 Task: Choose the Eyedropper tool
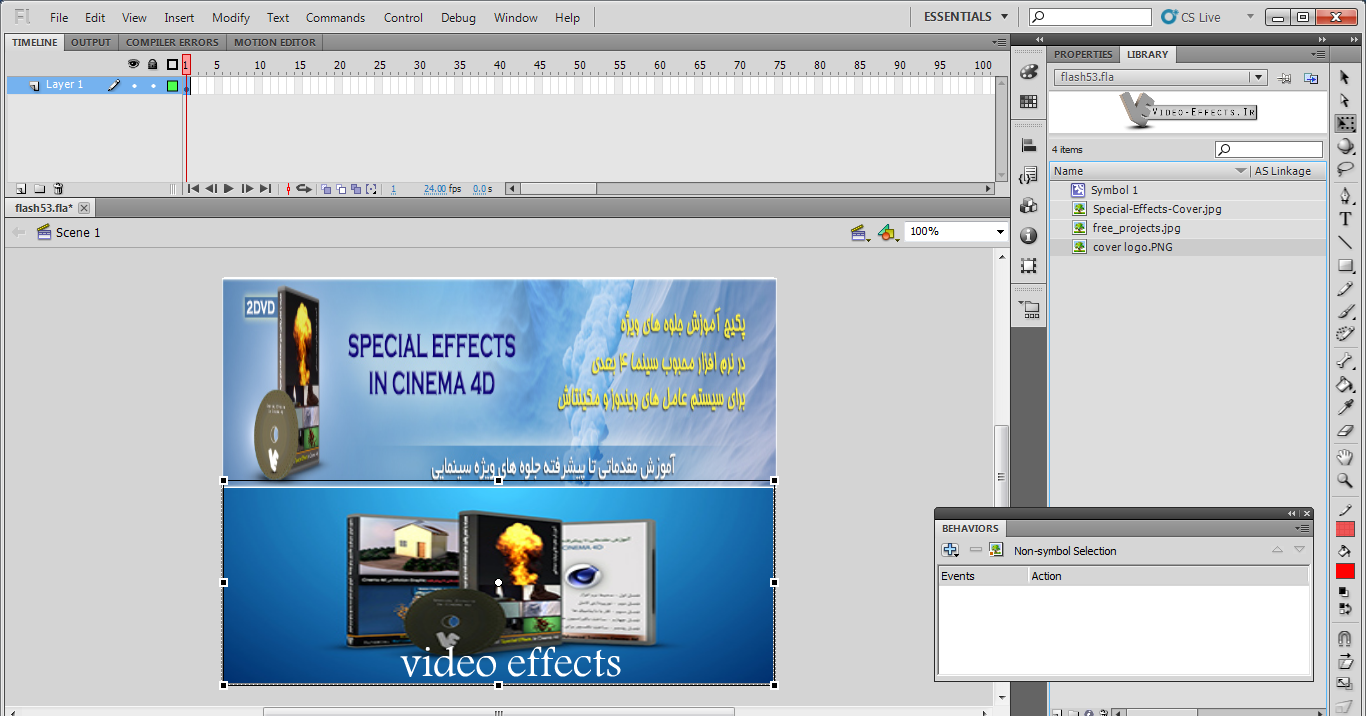tap(1345, 407)
